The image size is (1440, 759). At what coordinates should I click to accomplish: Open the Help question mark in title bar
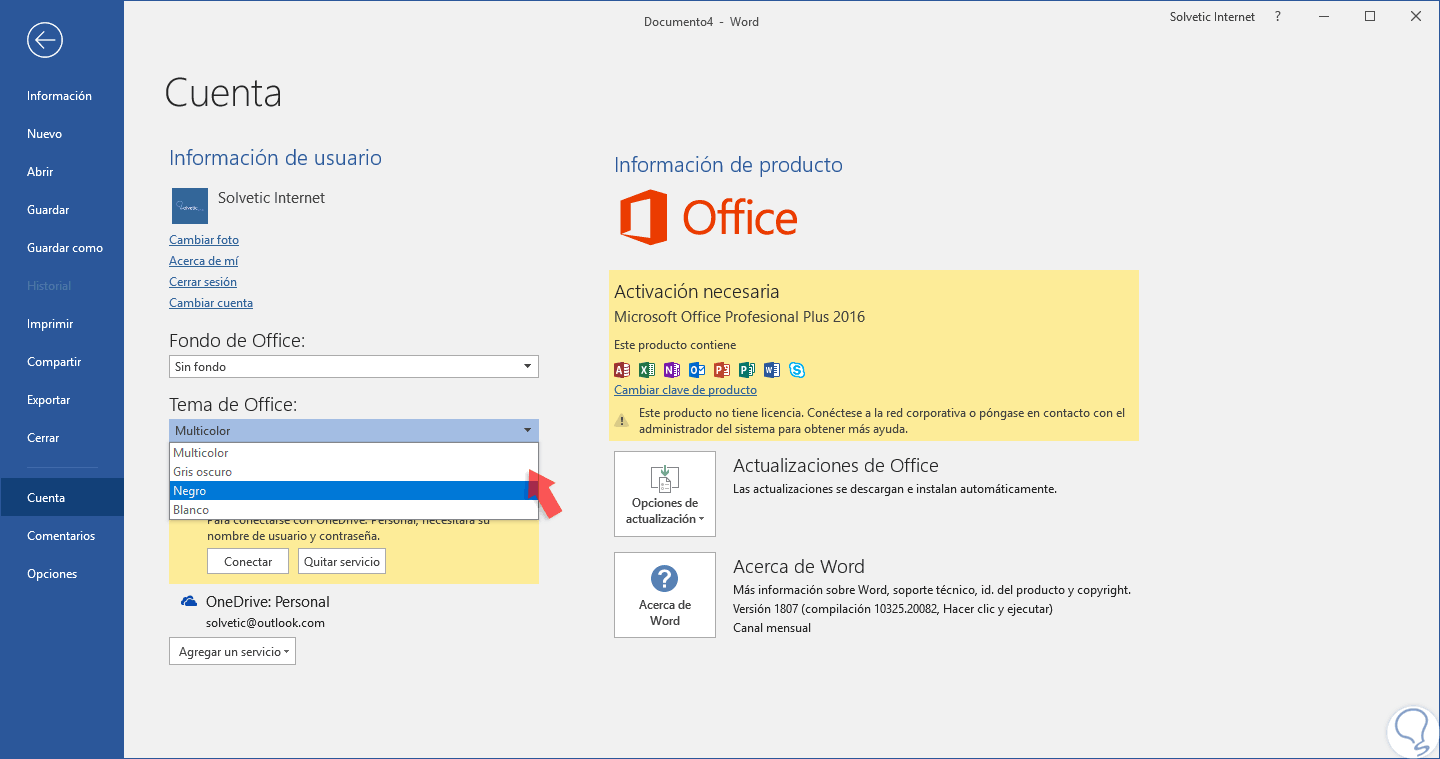click(x=1278, y=17)
